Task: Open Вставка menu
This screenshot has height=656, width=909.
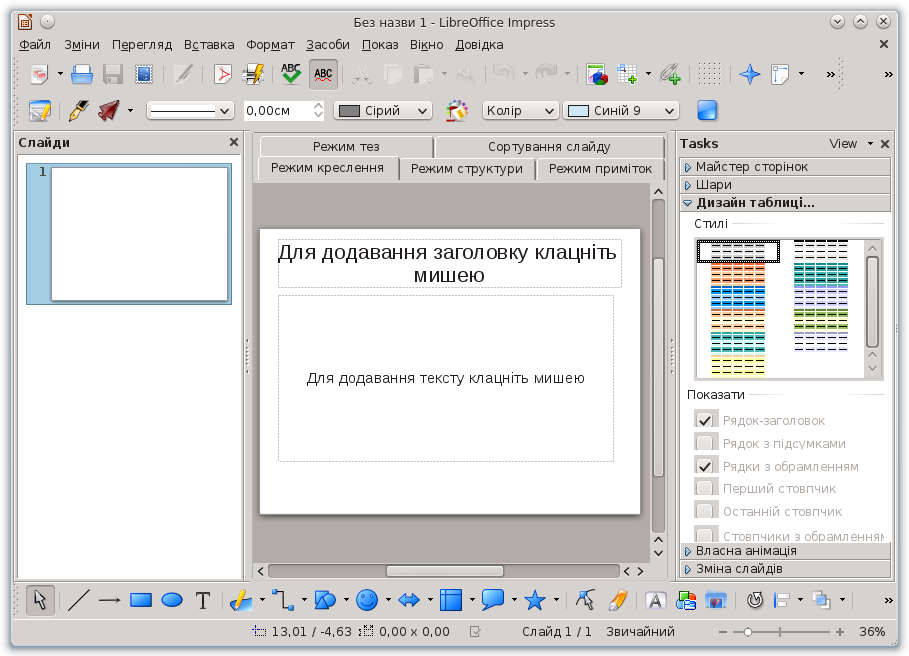Action: click(x=209, y=45)
